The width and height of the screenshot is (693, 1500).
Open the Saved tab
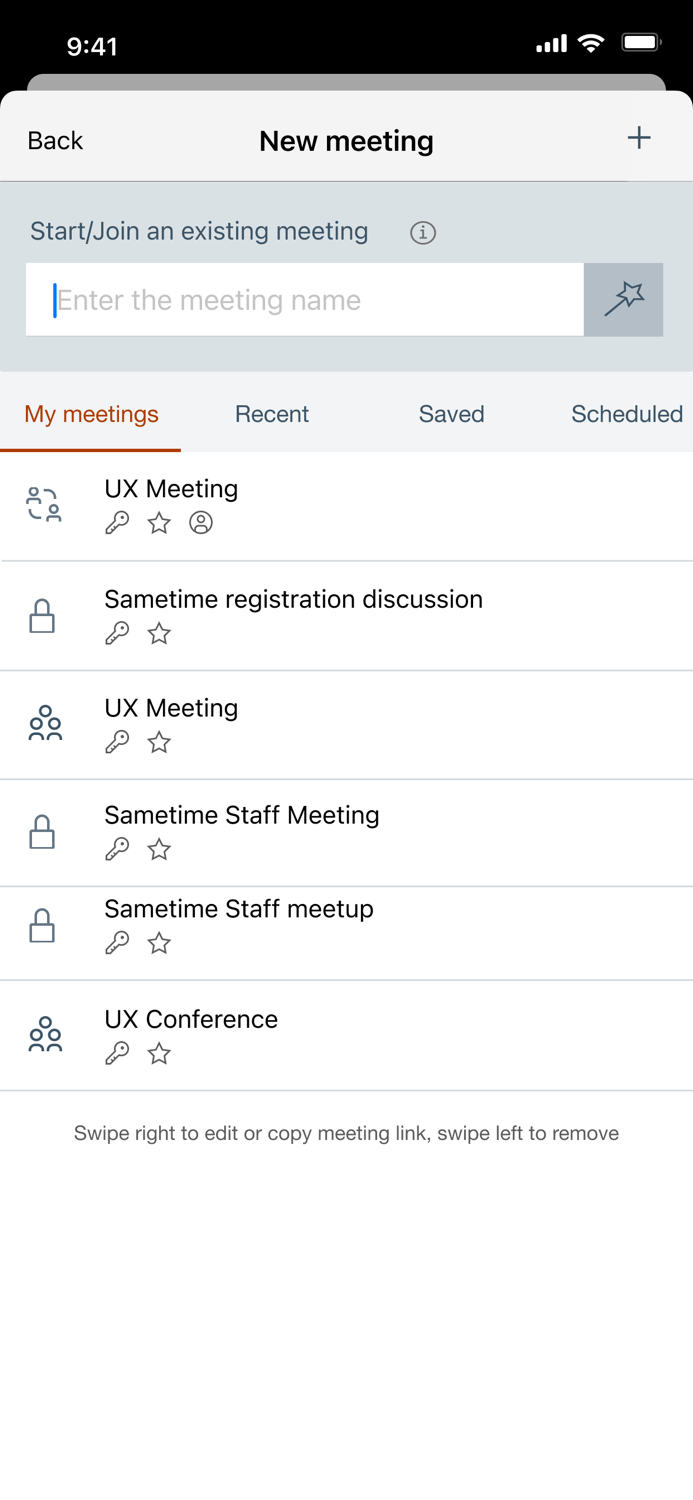451,413
